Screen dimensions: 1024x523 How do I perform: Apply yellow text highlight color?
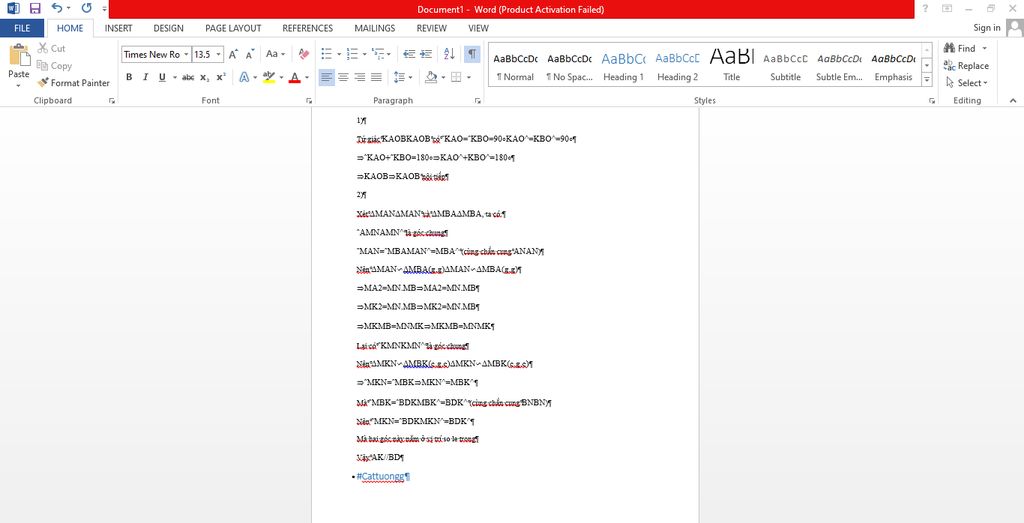tap(269, 77)
